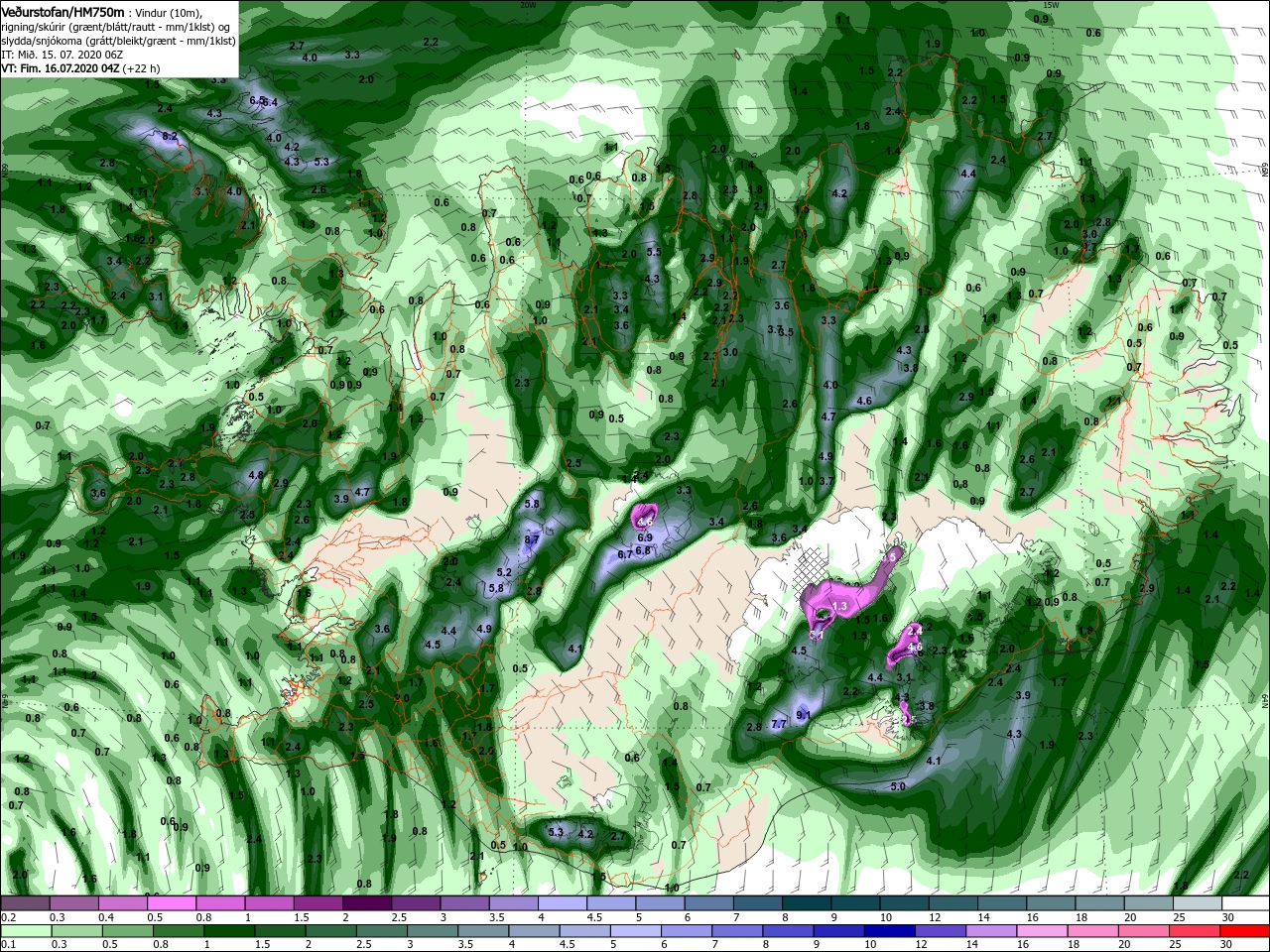
Task: Click the '20W' longitude label
Action: pyautogui.click(x=527, y=5)
